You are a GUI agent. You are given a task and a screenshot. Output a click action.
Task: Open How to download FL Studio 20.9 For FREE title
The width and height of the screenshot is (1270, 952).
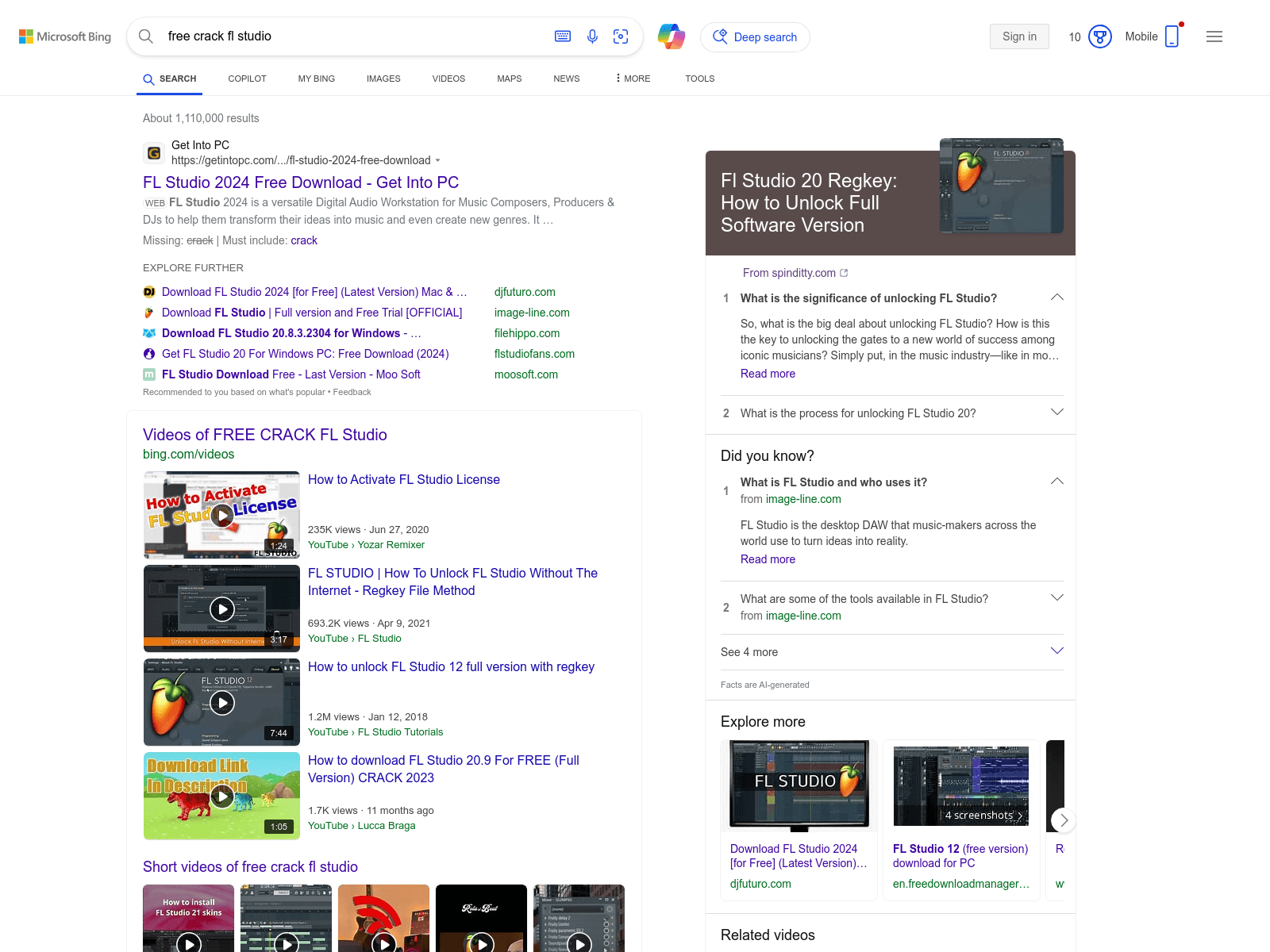pyautogui.click(x=444, y=769)
